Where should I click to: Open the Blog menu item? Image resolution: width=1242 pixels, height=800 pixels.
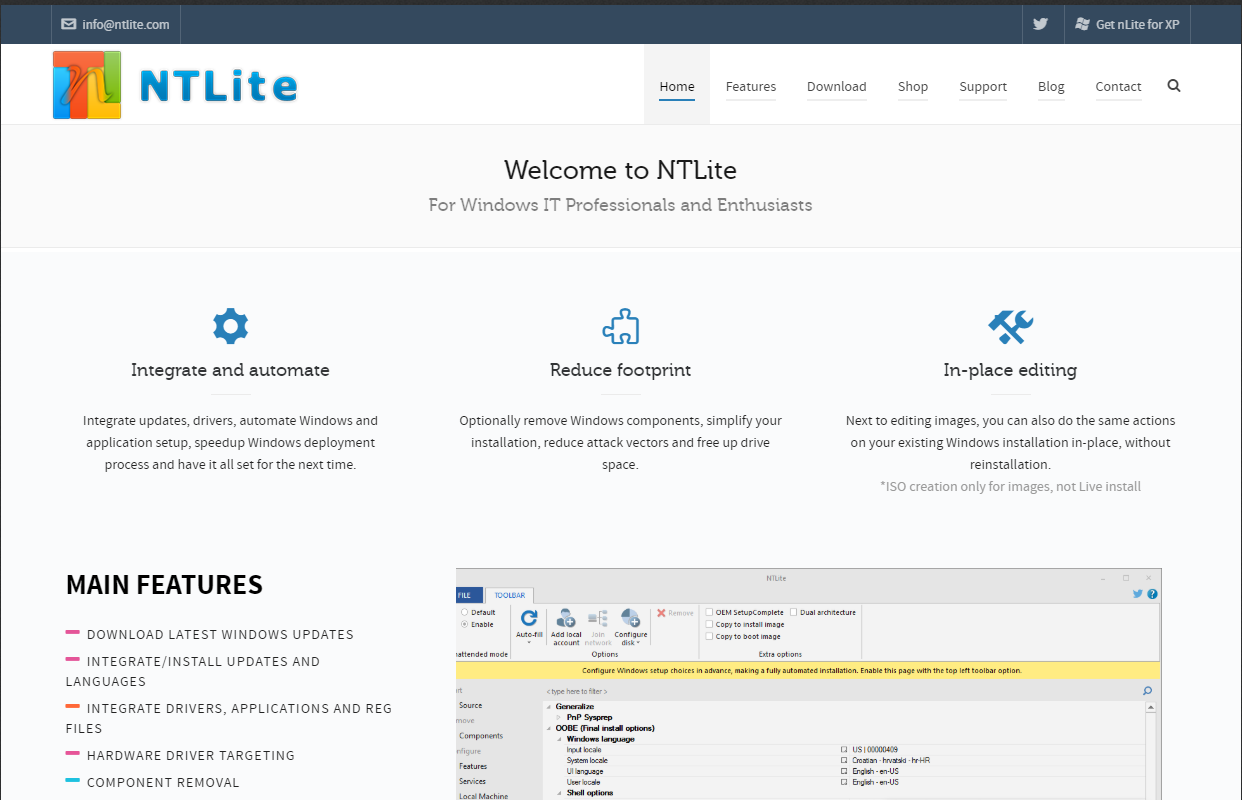pyautogui.click(x=1051, y=86)
